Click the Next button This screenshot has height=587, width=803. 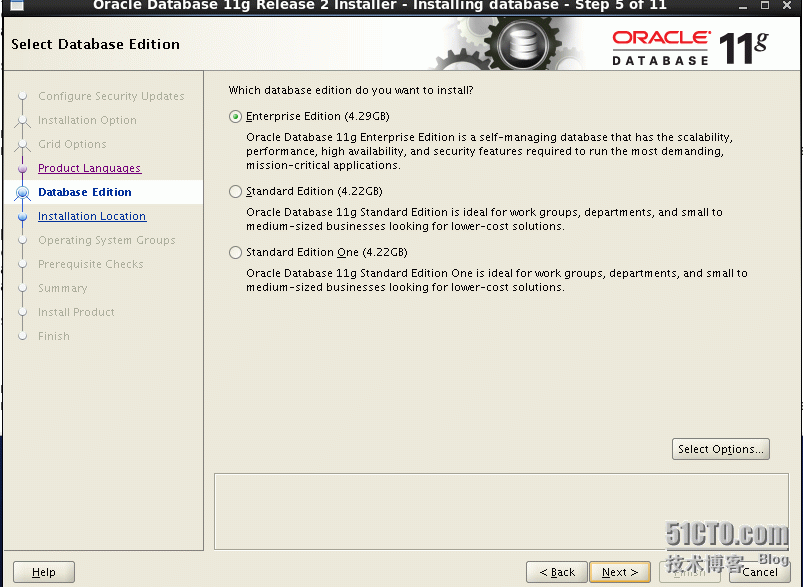pos(620,572)
